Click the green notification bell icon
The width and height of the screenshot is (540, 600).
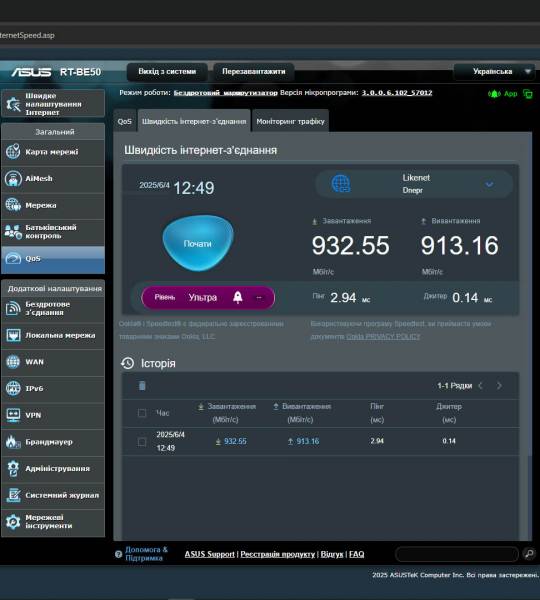(494, 94)
